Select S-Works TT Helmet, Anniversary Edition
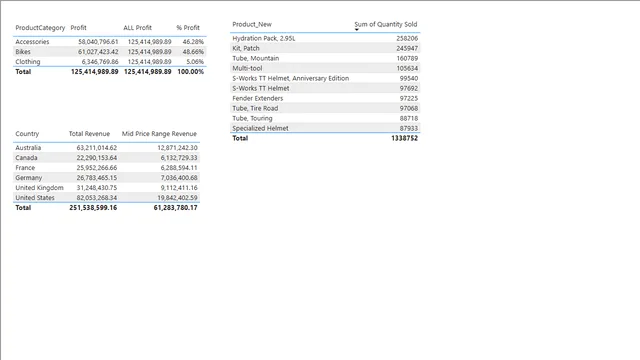Screen dimensions: 640x360 (291, 78)
